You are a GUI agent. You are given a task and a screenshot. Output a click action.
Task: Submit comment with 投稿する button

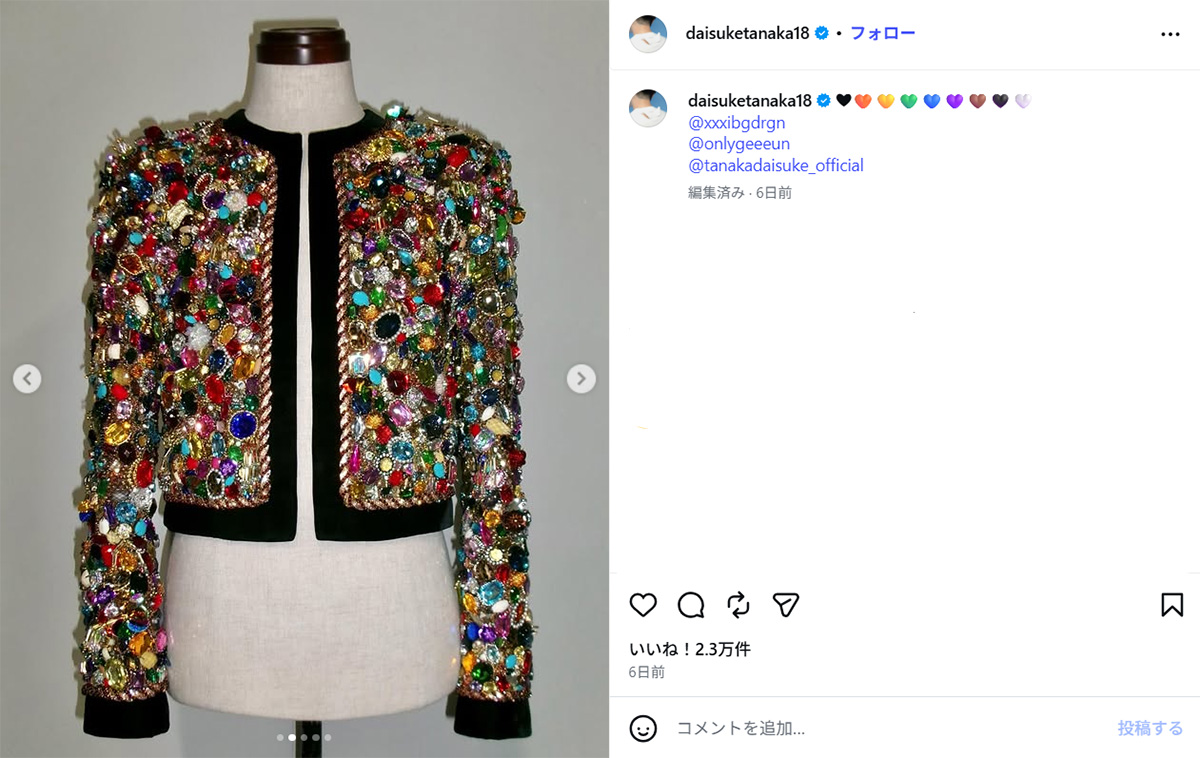[x=1150, y=728]
